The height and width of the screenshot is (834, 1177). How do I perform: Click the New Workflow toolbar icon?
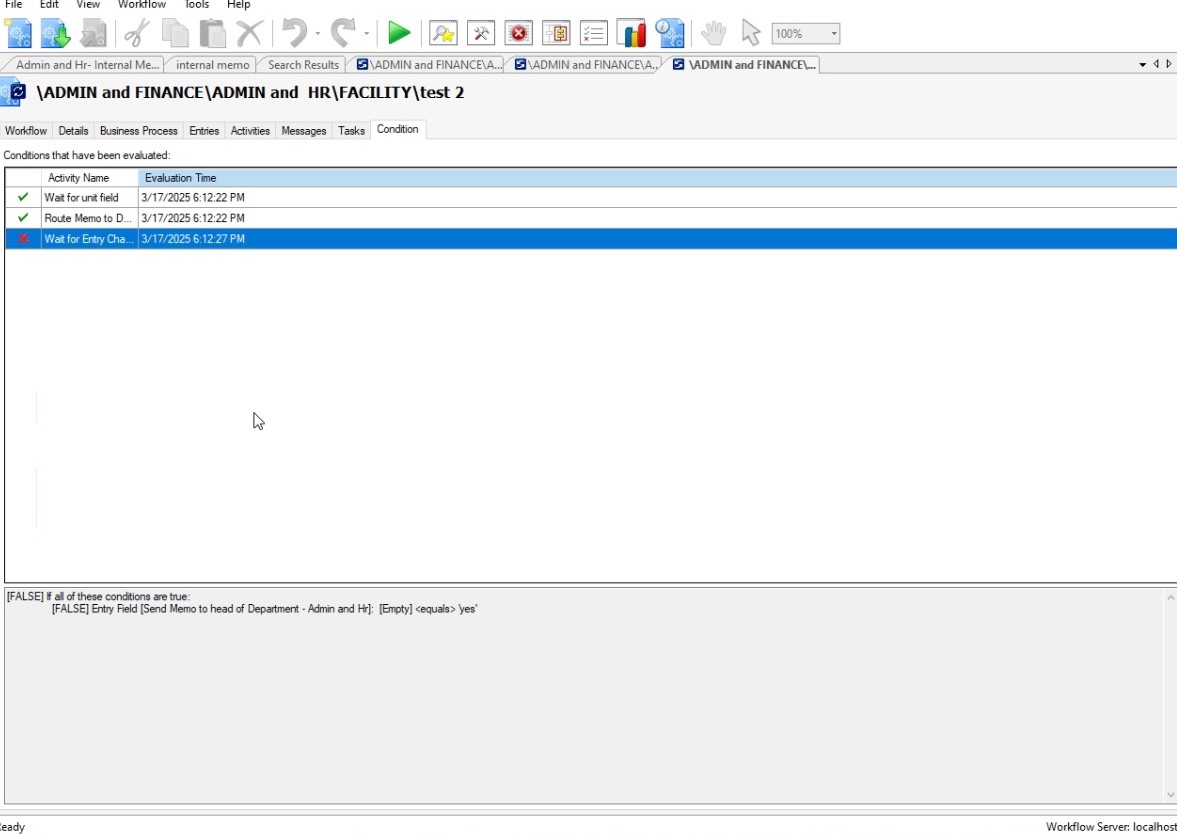point(19,33)
